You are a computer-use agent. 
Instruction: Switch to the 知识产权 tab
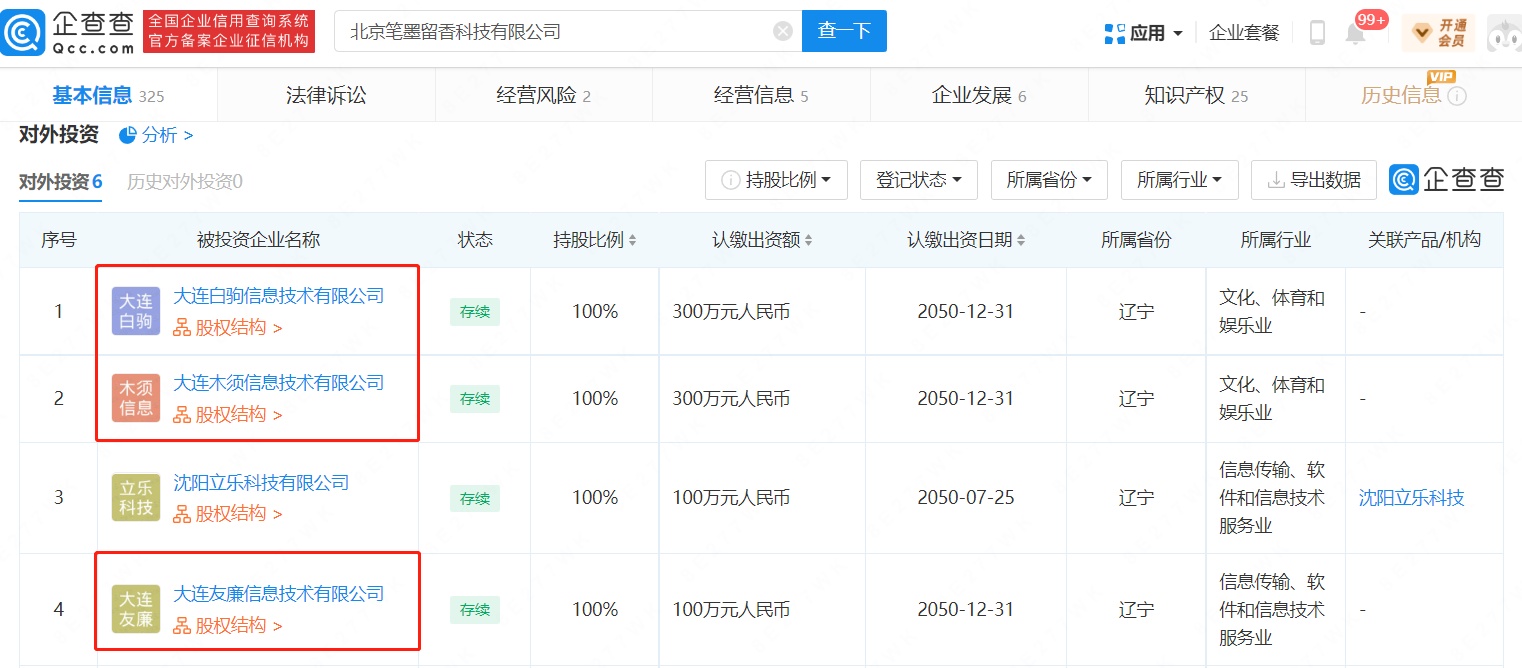(x=1195, y=96)
